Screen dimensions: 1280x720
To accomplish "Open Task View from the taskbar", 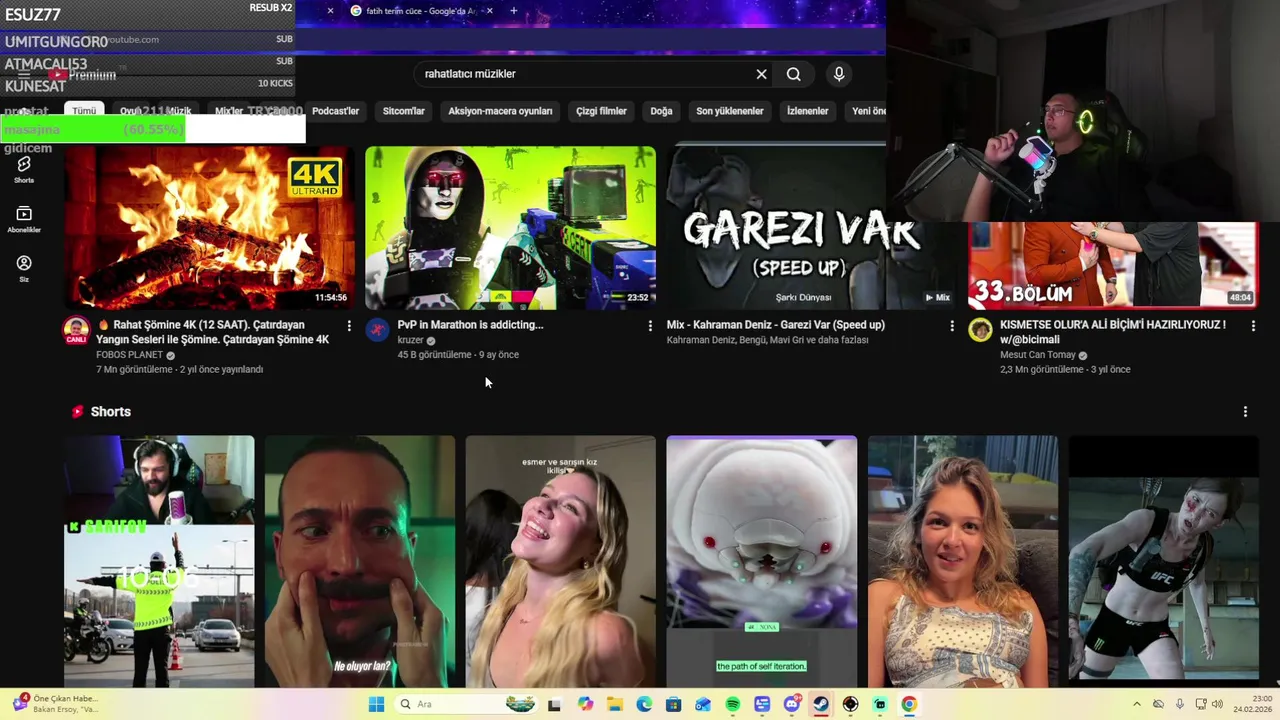I will coord(555,704).
